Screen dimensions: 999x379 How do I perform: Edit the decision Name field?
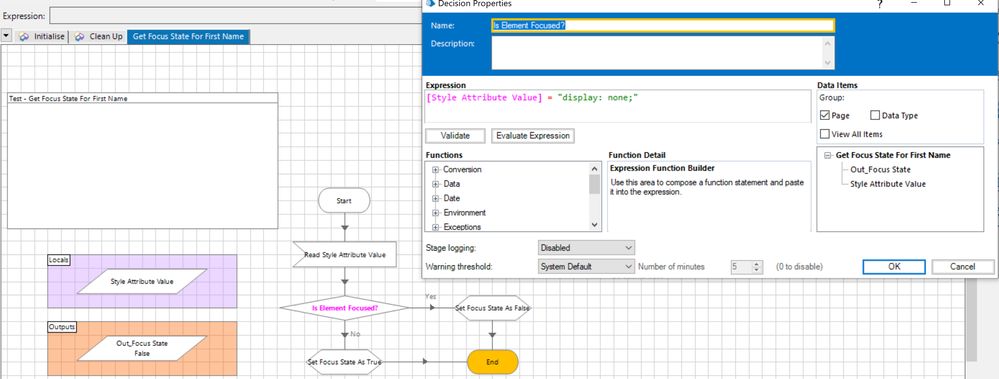pos(663,25)
